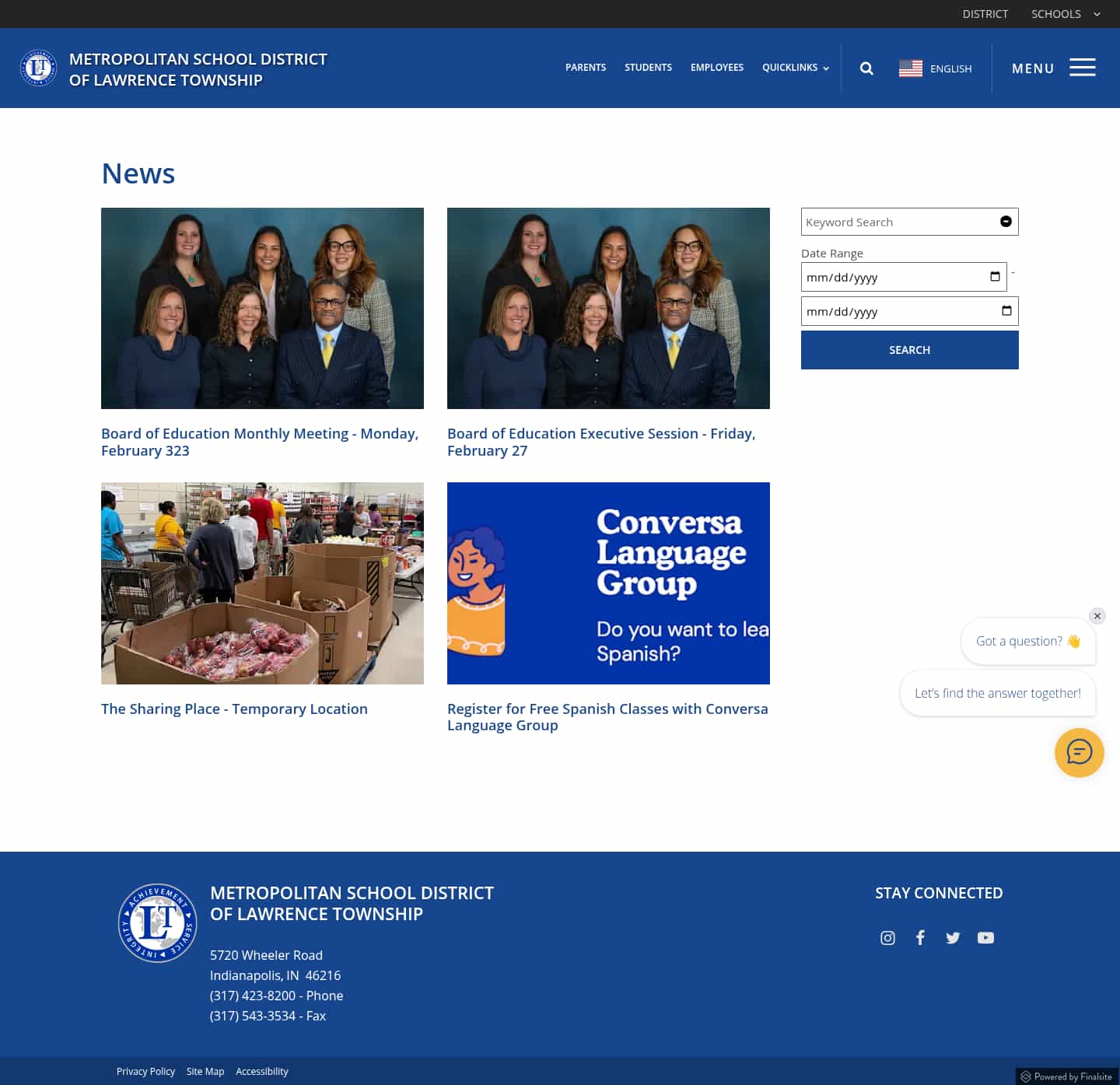Viewport: 1120px width, 1085px height.
Task: Open The Sharing Place article
Action: [234, 709]
